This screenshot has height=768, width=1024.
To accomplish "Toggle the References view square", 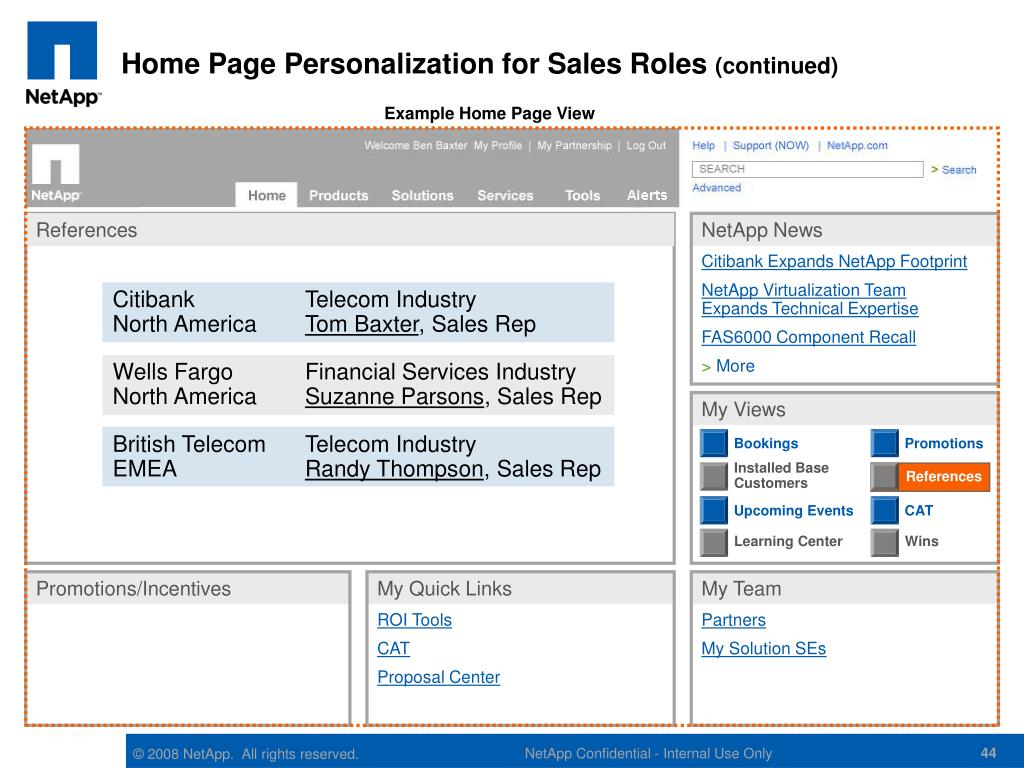I will pyautogui.click(x=884, y=476).
